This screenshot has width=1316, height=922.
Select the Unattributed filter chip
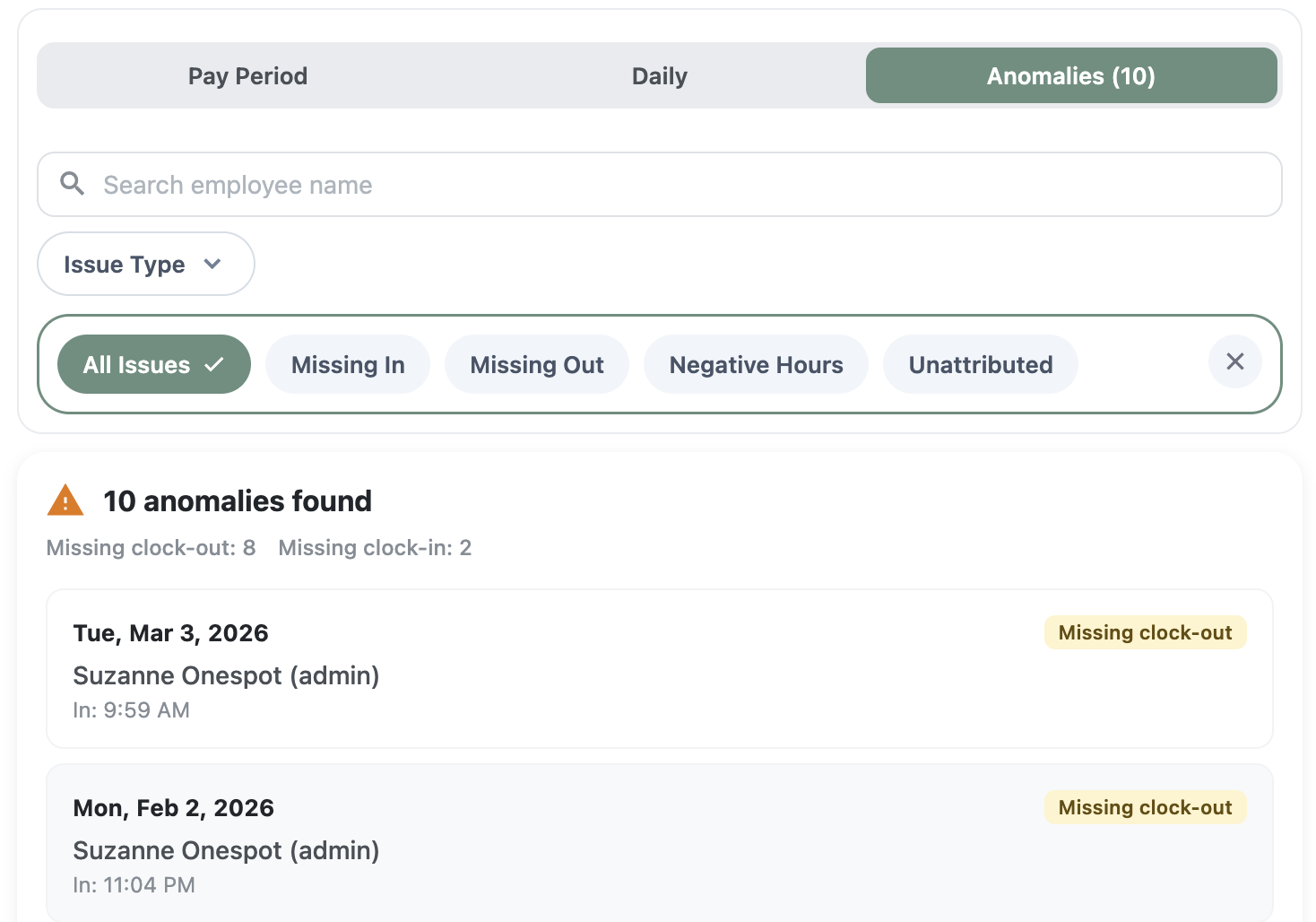[980, 364]
